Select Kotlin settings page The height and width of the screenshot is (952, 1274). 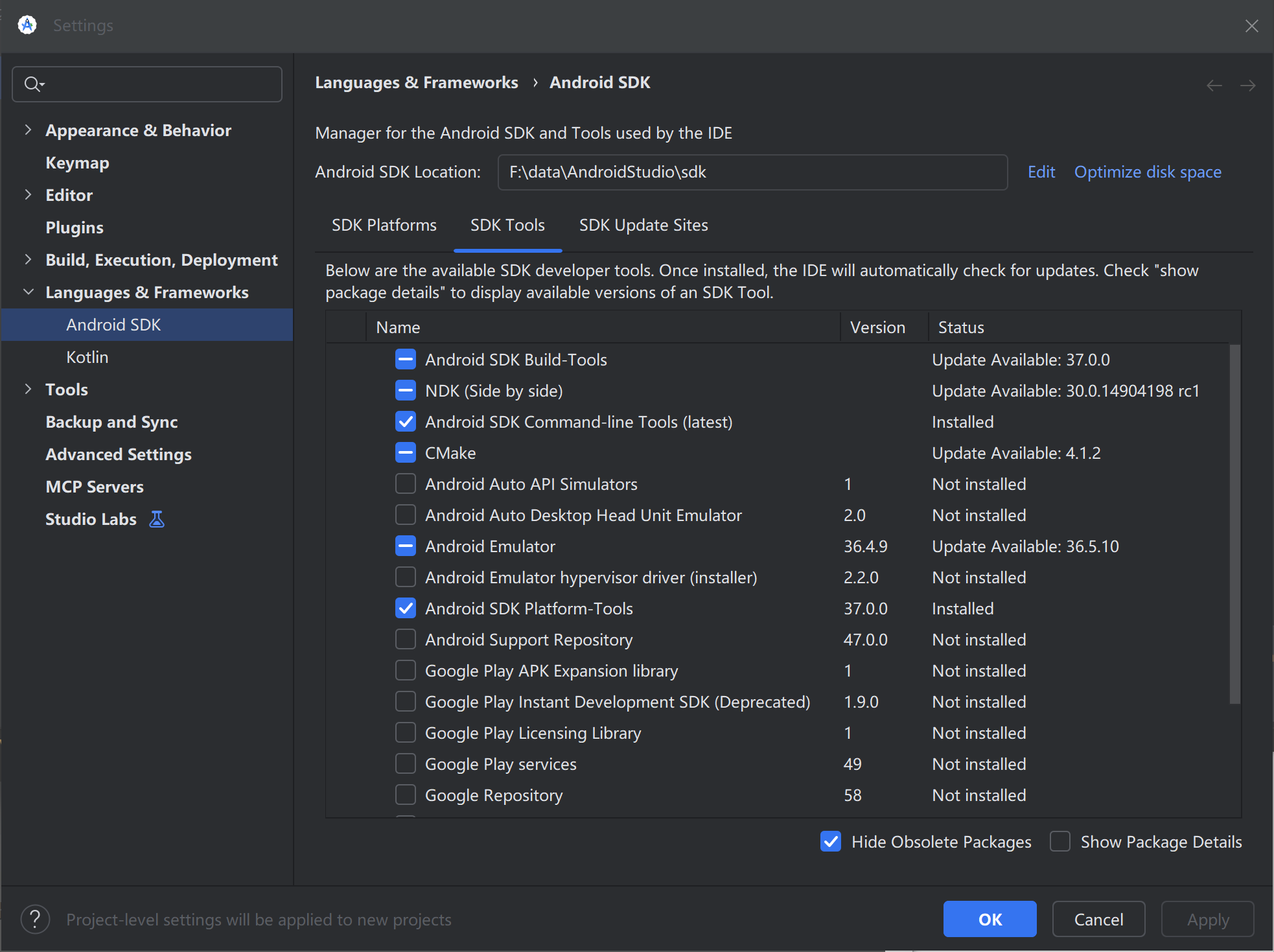87,357
